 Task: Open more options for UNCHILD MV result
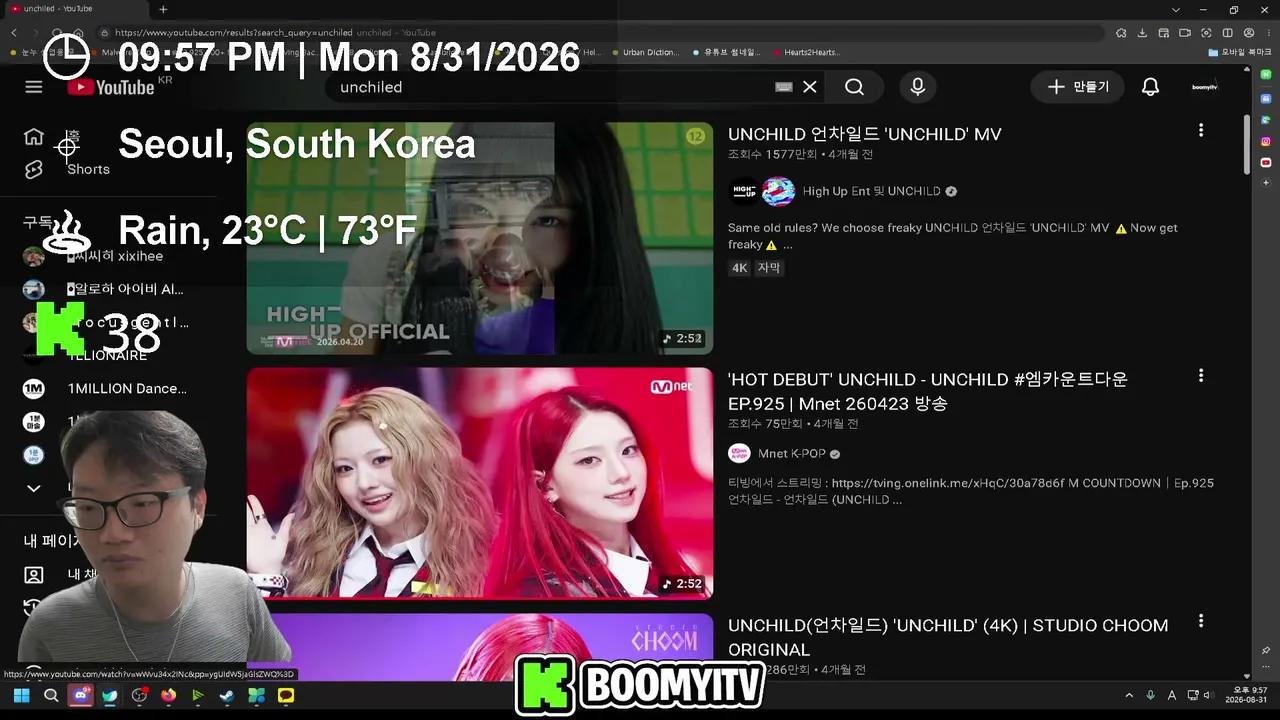point(1201,130)
